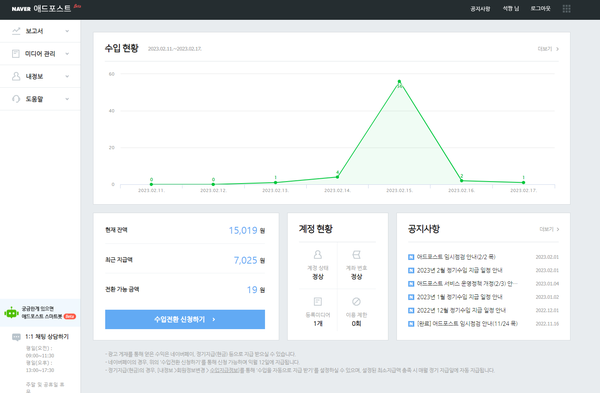
Task: Open 더보기 in the 공지사항 panel
Action: pos(549,229)
